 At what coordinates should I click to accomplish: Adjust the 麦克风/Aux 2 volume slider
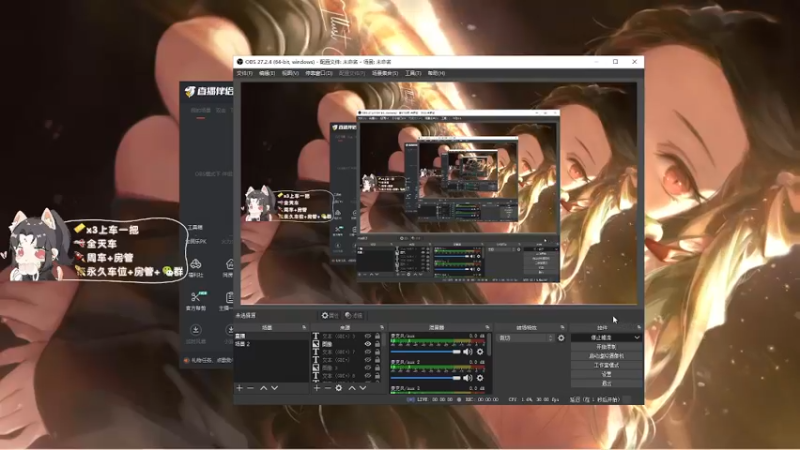[x=426, y=378]
